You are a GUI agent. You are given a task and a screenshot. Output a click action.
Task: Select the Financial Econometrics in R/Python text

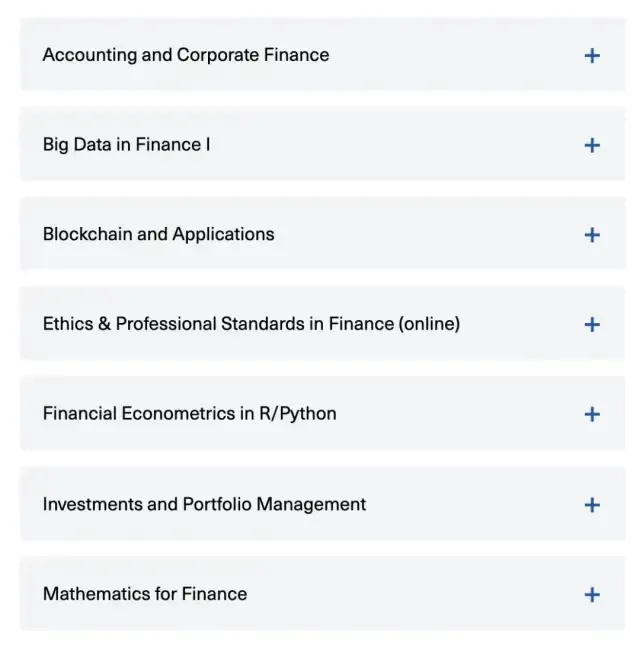tap(189, 414)
